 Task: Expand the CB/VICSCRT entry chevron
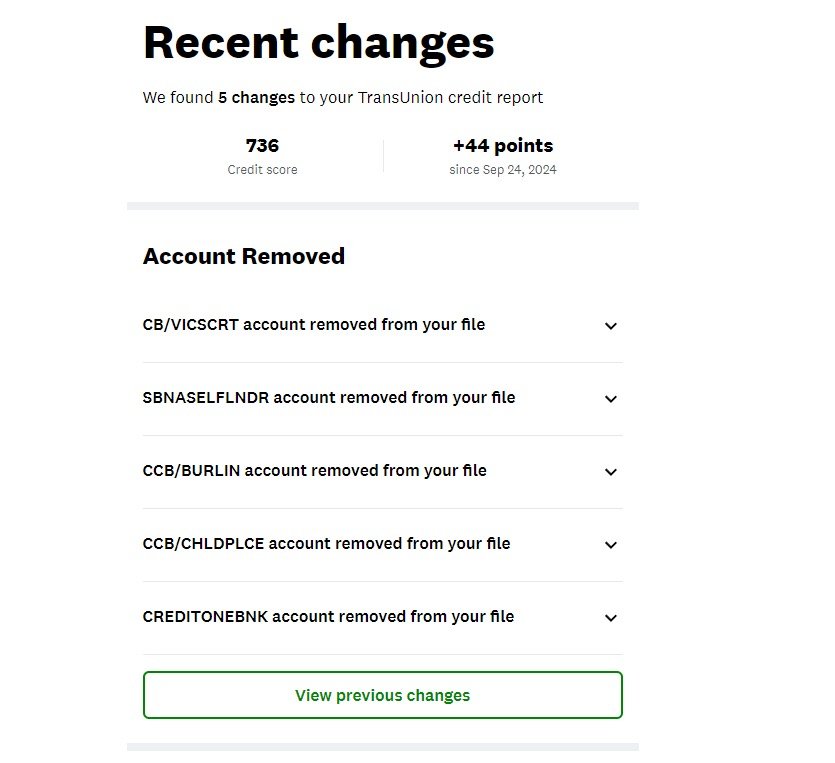pyautogui.click(x=611, y=326)
